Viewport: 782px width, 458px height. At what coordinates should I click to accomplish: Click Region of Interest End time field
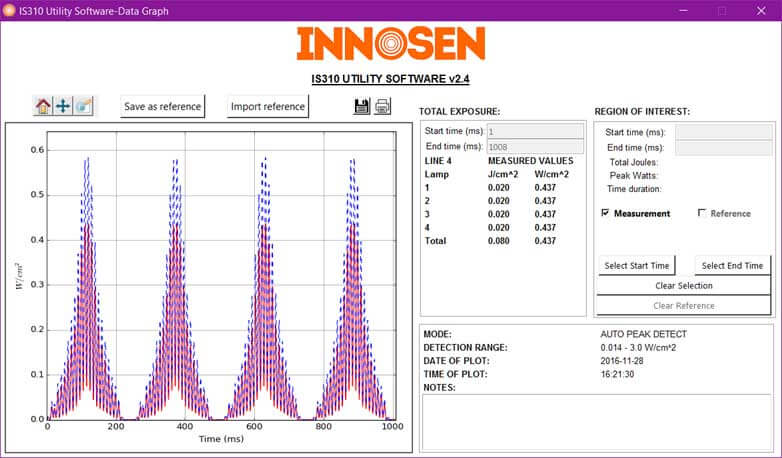tap(724, 148)
